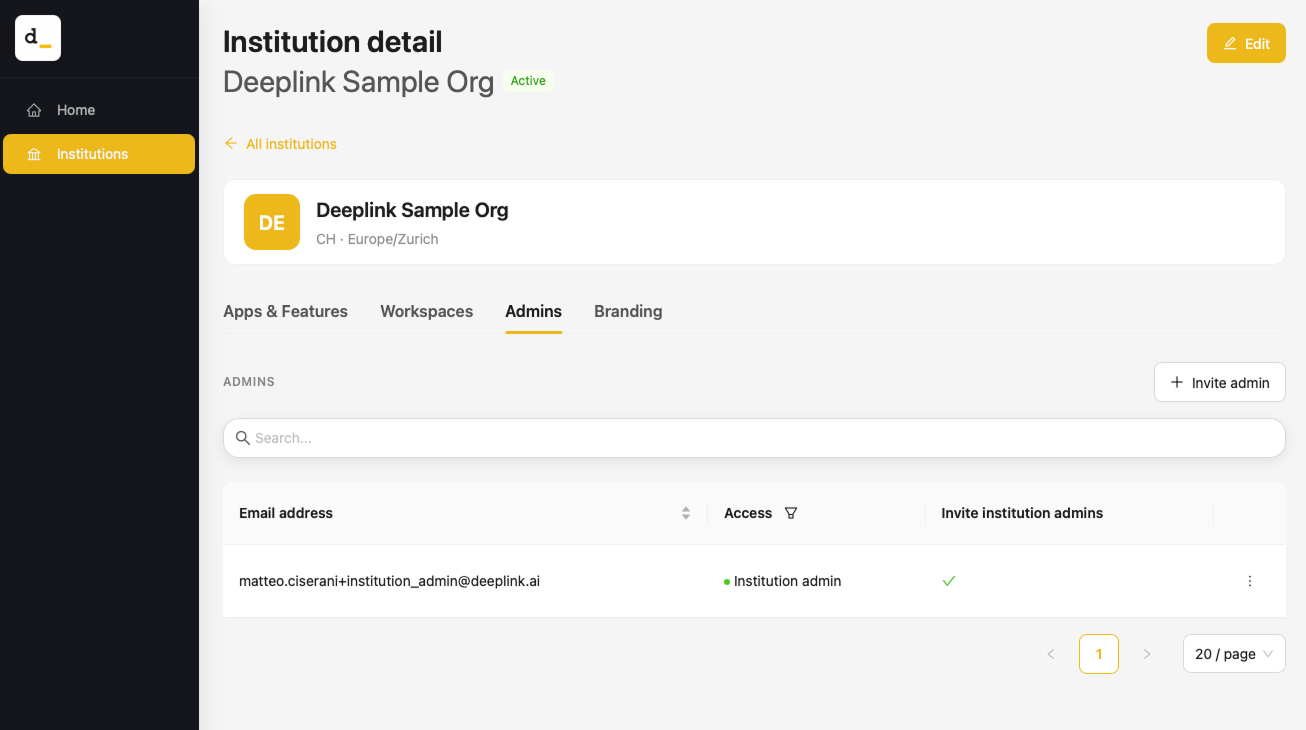Click the yellow Edit button
Viewport: 1306px width, 730px height.
1246,43
